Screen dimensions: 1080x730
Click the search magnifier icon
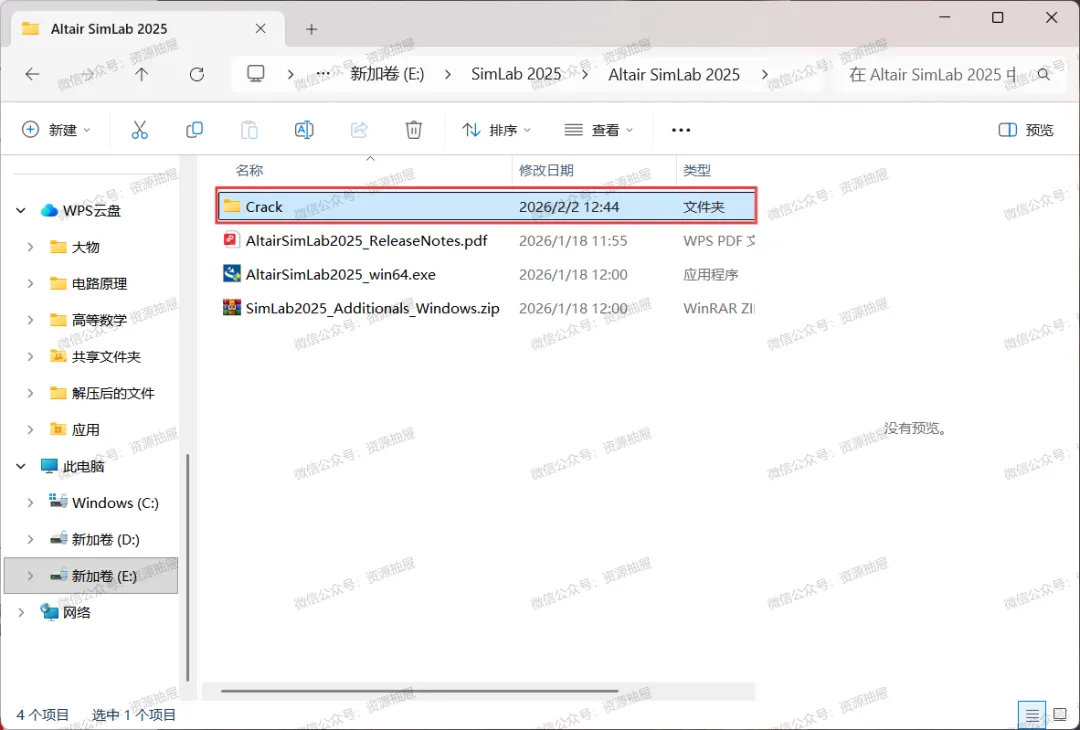coord(1043,74)
